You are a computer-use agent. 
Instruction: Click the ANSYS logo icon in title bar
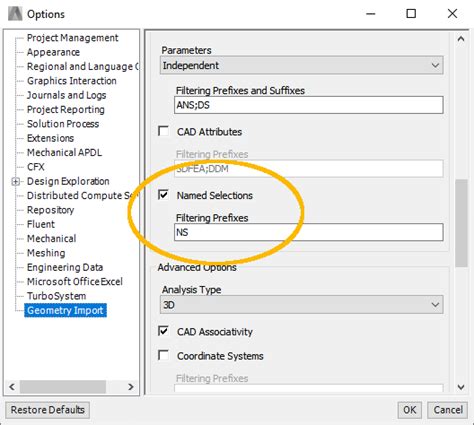(x=15, y=14)
